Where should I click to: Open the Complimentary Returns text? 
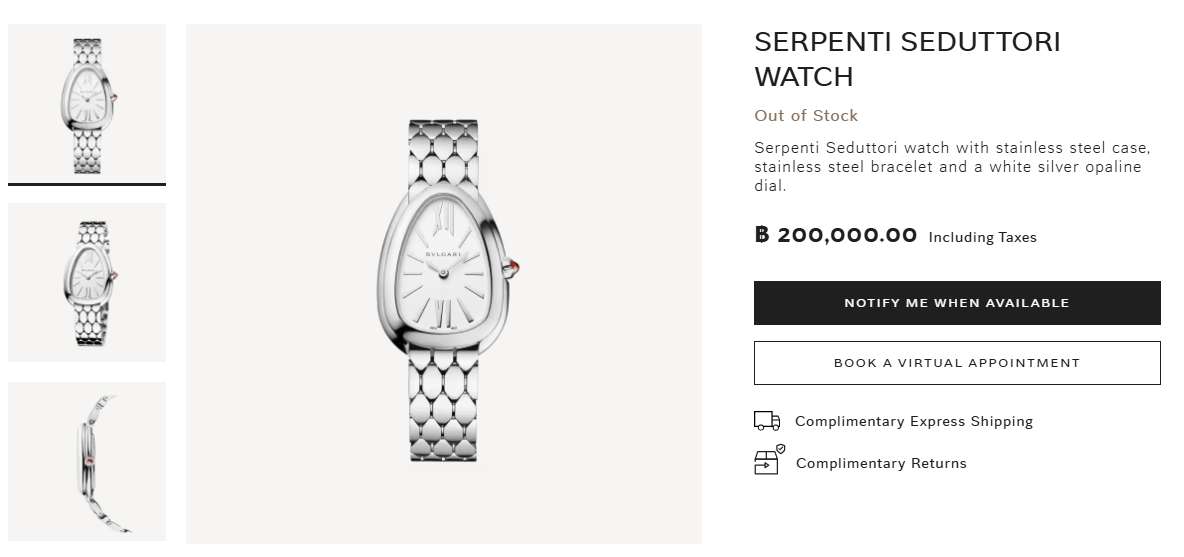click(x=881, y=463)
